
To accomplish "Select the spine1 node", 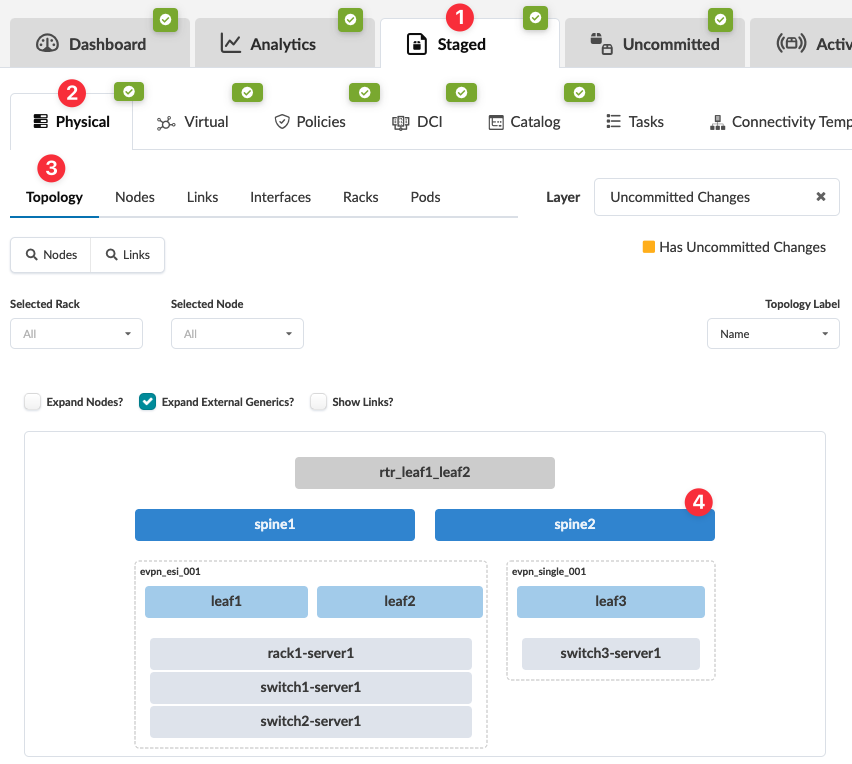I will pyautogui.click(x=274, y=524).
